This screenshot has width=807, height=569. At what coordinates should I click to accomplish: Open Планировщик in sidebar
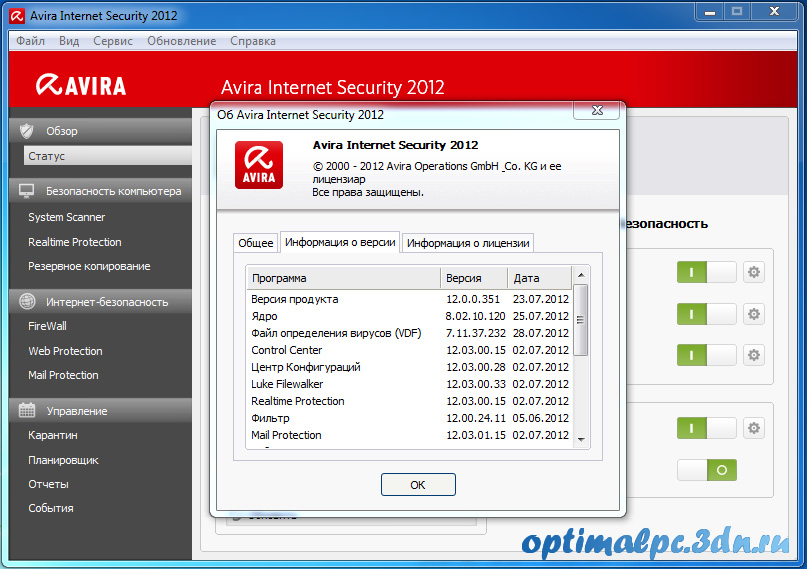[x=63, y=460]
